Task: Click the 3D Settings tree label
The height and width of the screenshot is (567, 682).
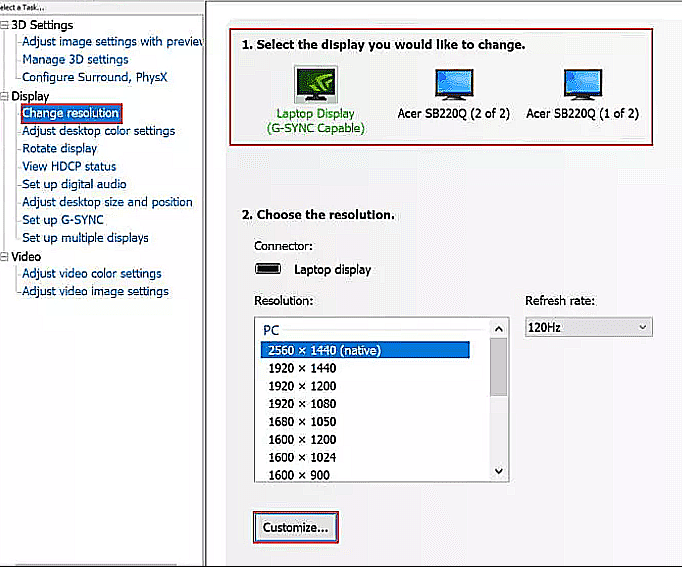Action: pos(42,25)
